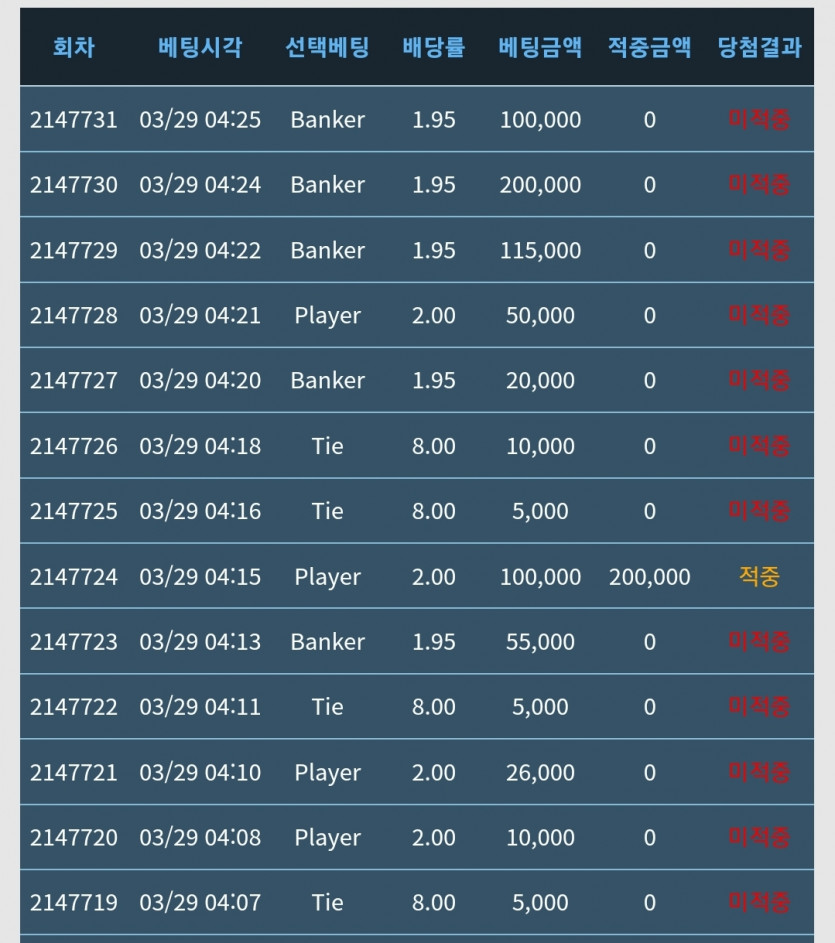Click the 배당률 column header
Image resolution: width=835 pixels, height=943 pixels.
(434, 47)
